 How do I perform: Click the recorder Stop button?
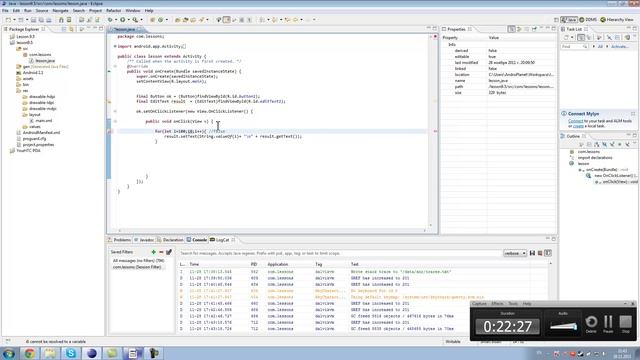click(625, 324)
